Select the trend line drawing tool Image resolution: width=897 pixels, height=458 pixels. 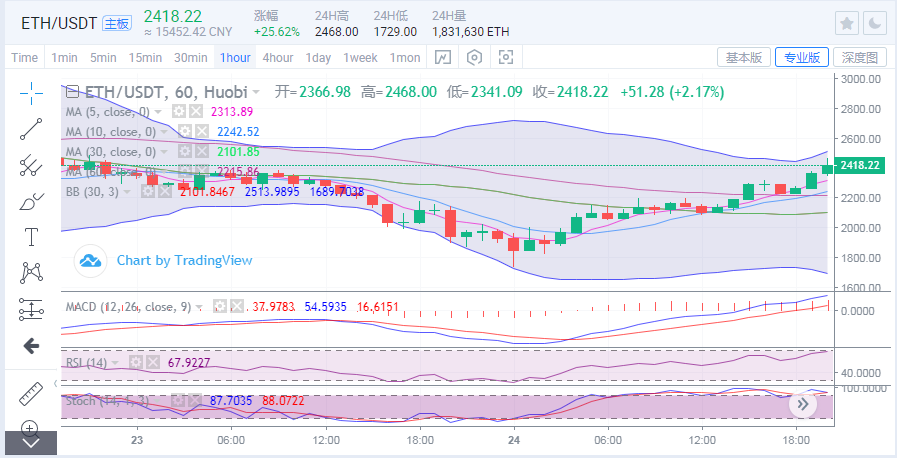coord(31,129)
